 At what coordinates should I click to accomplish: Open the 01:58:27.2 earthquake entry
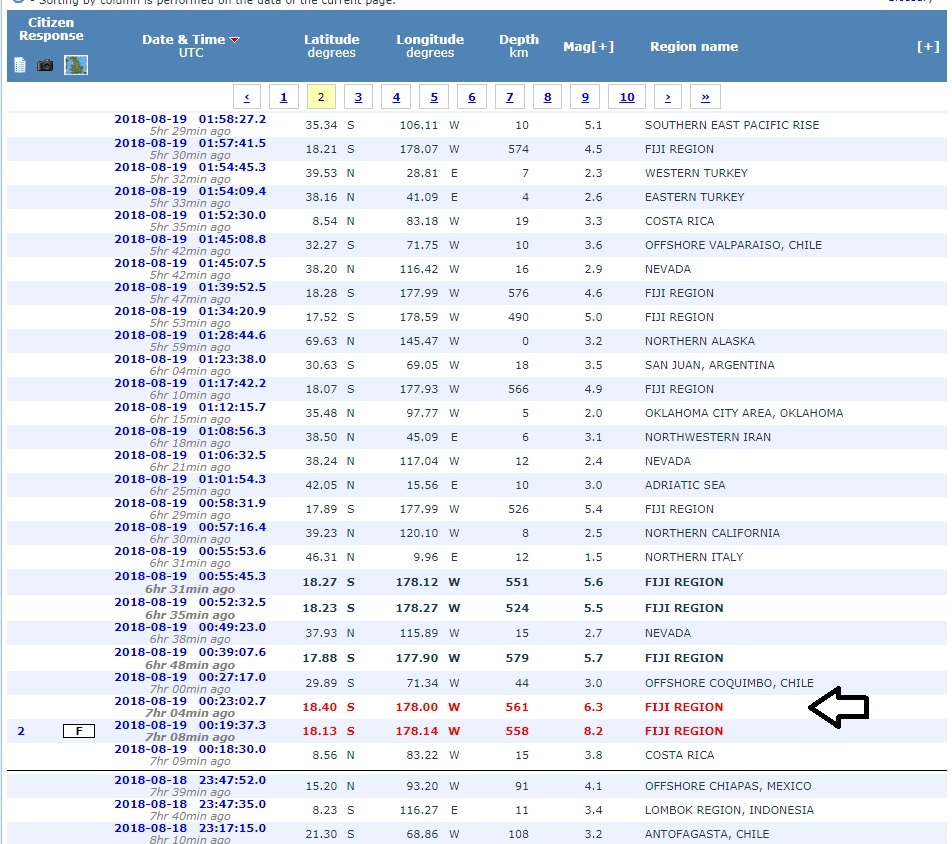[x=190, y=119]
